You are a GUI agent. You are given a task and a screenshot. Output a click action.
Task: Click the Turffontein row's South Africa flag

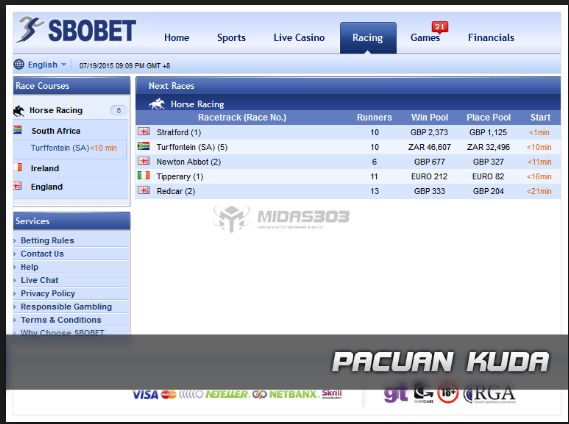click(144, 146)
